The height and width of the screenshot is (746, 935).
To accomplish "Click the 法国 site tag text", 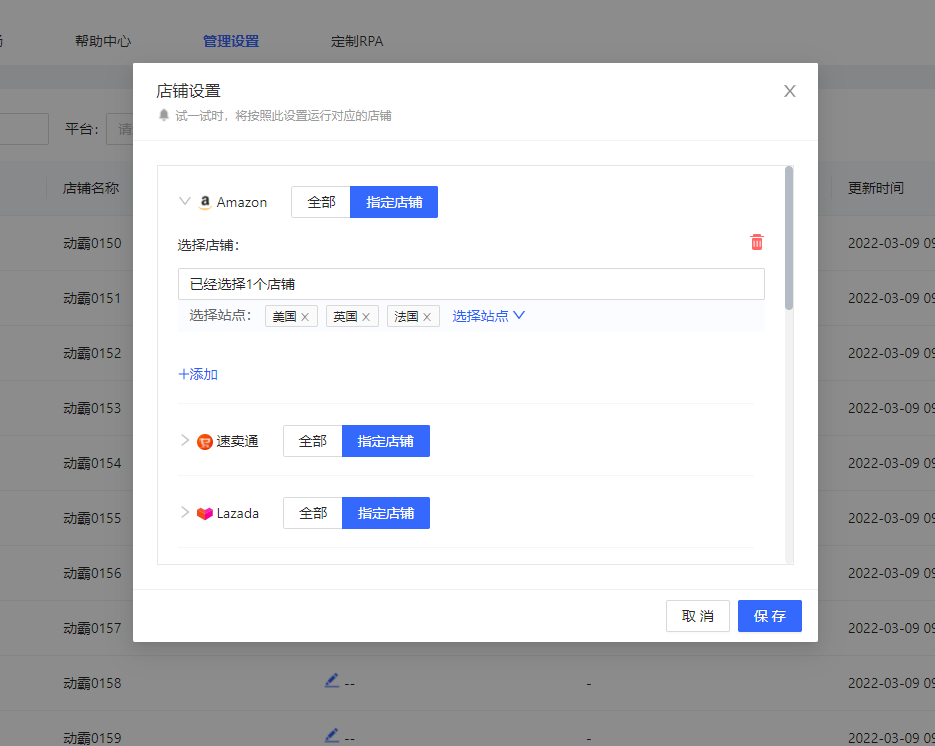I will click(406, 317).
